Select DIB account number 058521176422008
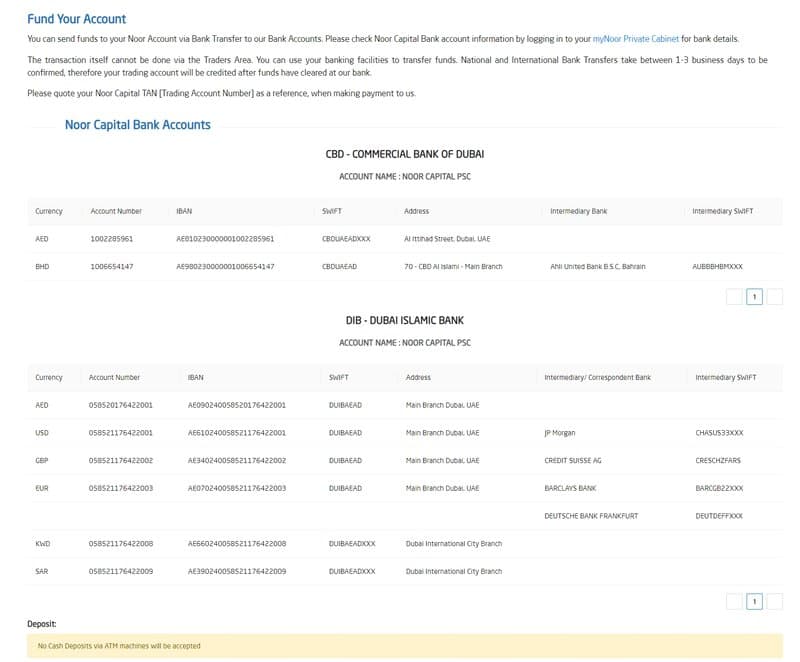Screen dimensions: 800x662 pos(120,544)
